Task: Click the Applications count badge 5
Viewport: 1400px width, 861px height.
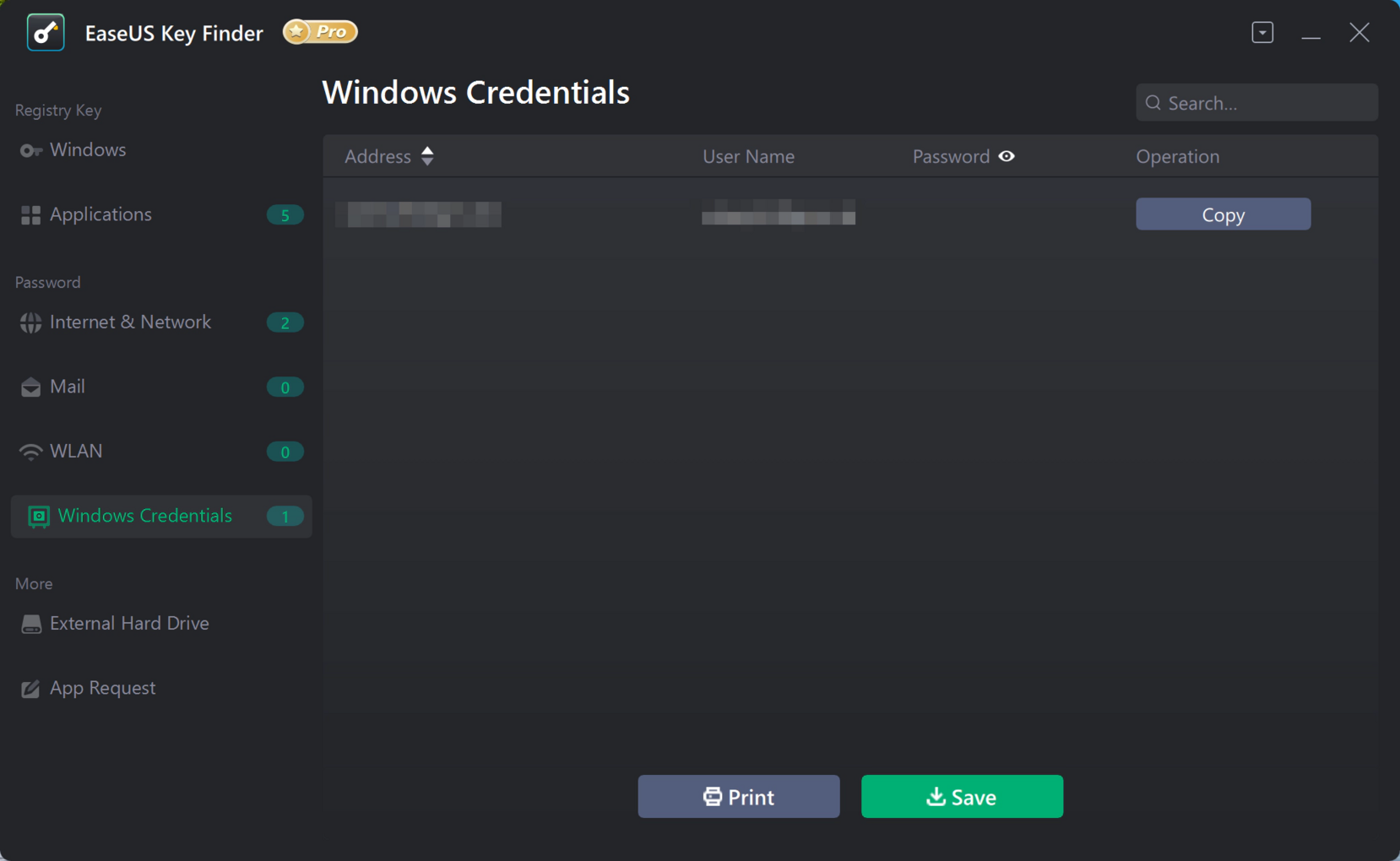Action: click(285, 215)
